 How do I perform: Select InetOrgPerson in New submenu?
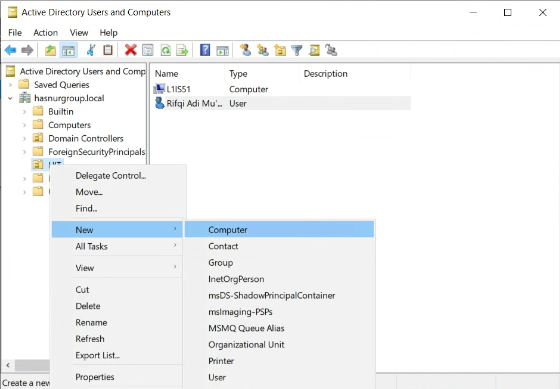279,279
